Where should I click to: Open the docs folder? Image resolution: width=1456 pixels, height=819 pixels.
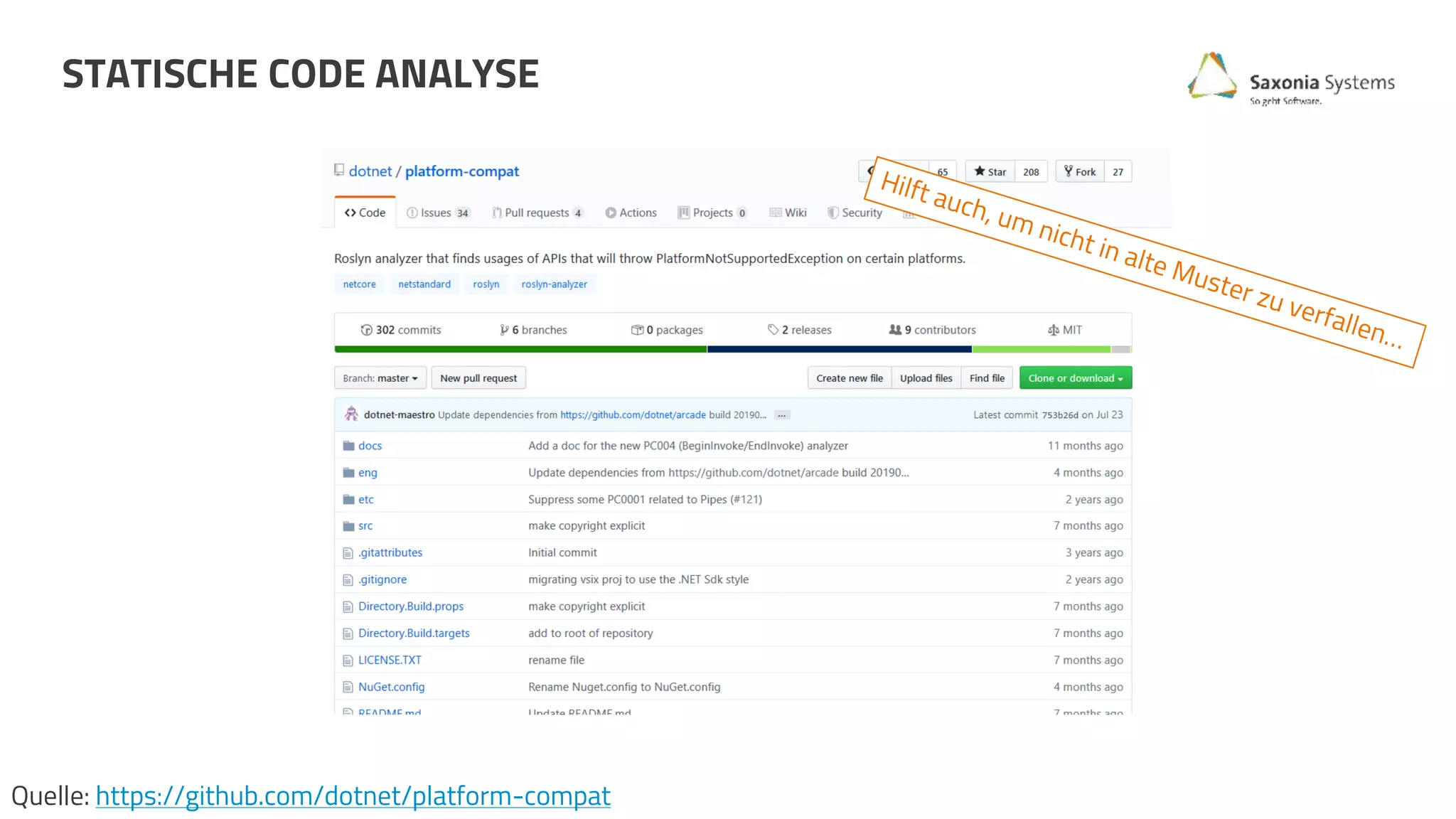tap(370, 446)
